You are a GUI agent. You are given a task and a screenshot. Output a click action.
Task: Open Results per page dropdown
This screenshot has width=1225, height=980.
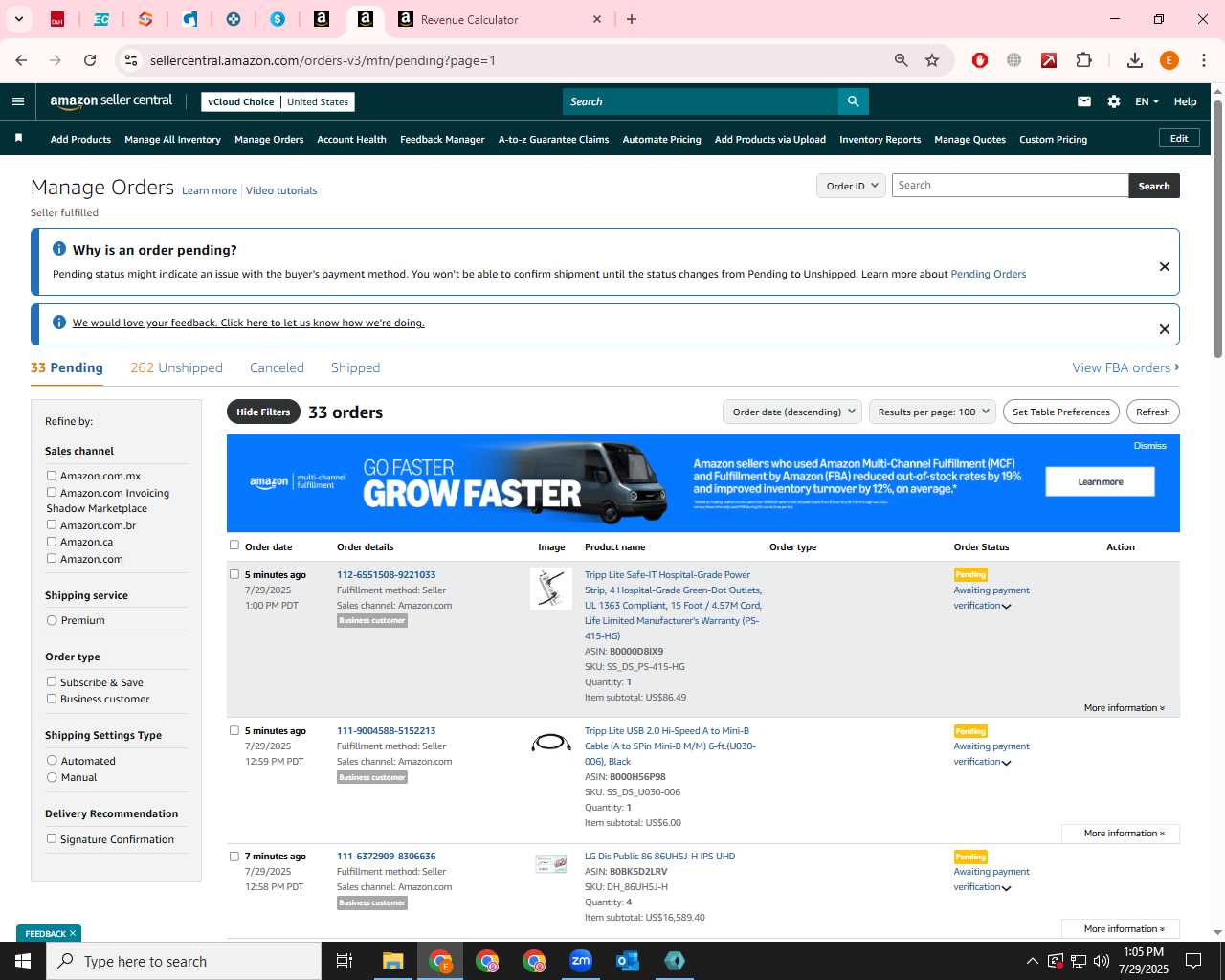click(932, 412)
